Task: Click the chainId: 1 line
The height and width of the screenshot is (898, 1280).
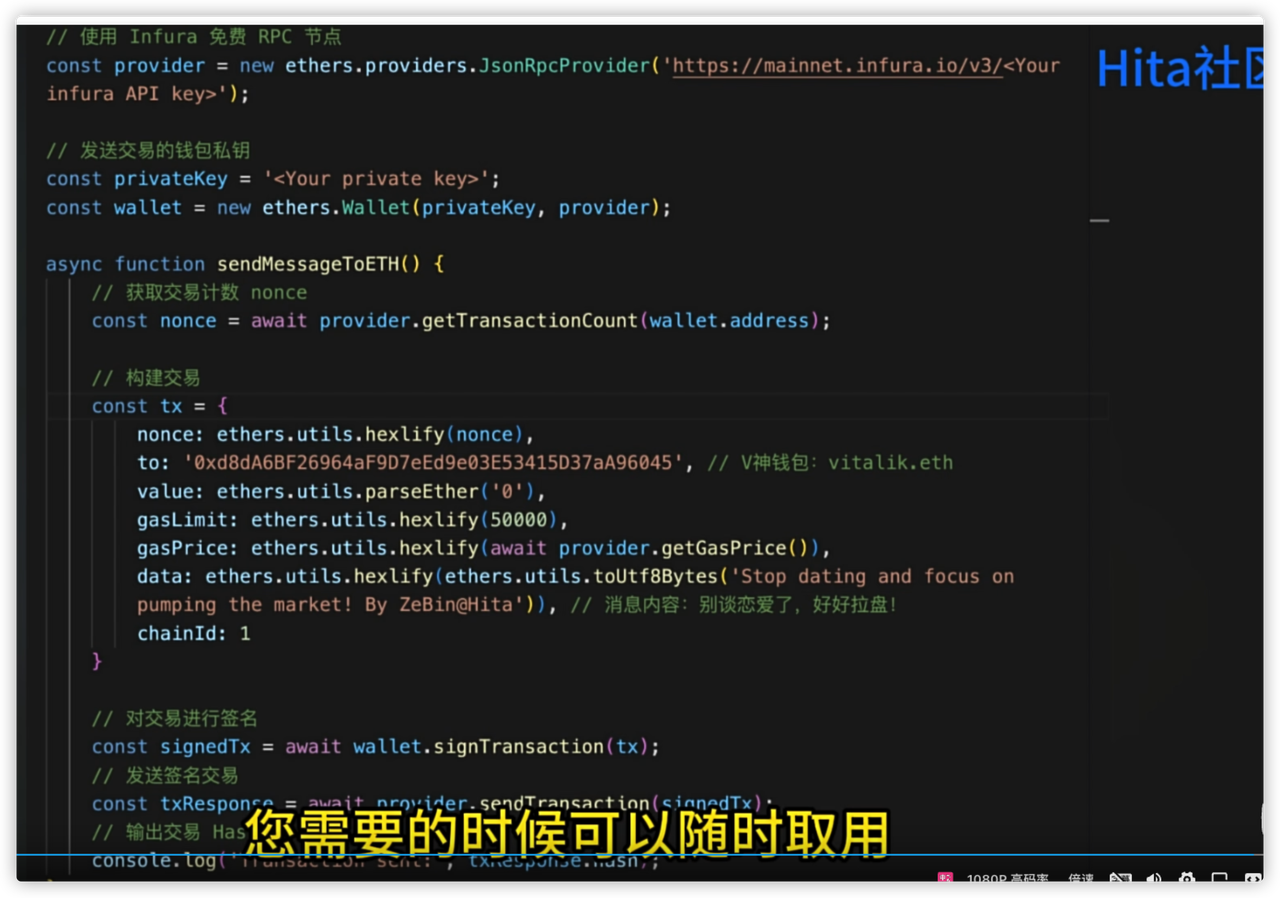Action: (x=193, y=634)
